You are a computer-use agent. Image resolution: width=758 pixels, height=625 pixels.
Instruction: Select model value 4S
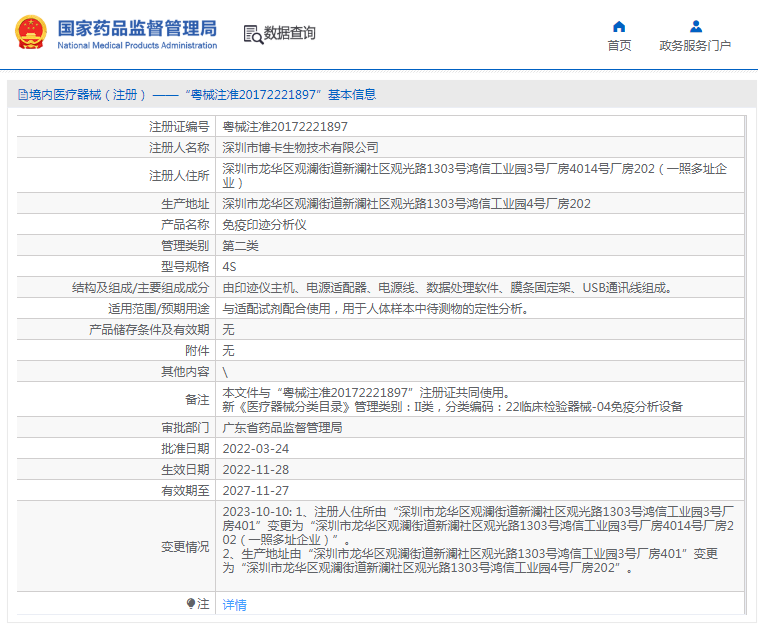[x=229, y=267]
